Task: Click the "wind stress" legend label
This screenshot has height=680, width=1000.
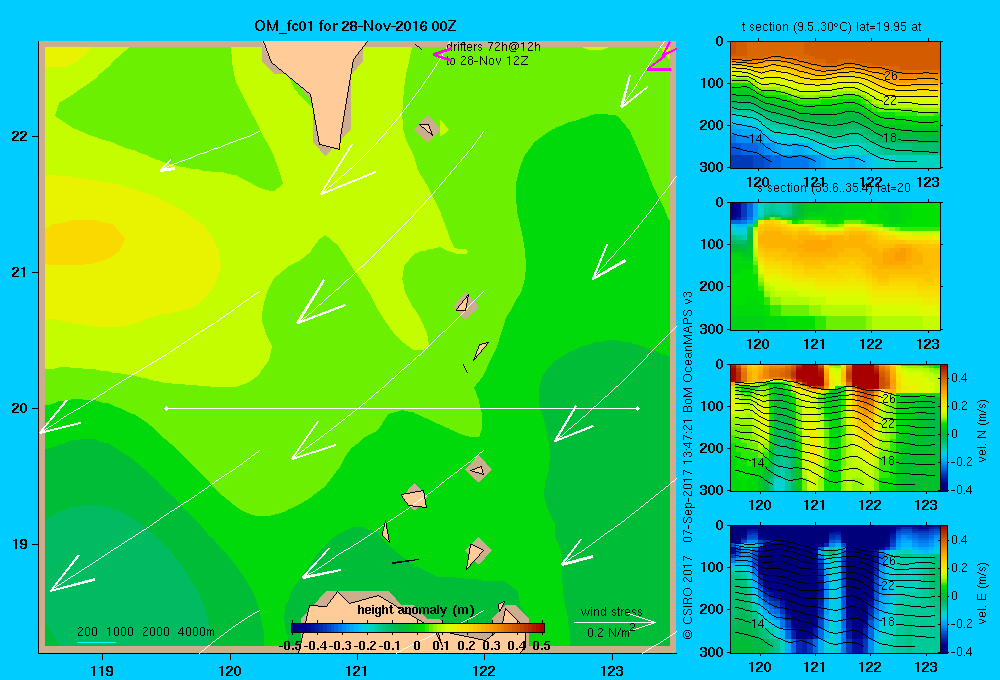Action: [x=611, y=611]
